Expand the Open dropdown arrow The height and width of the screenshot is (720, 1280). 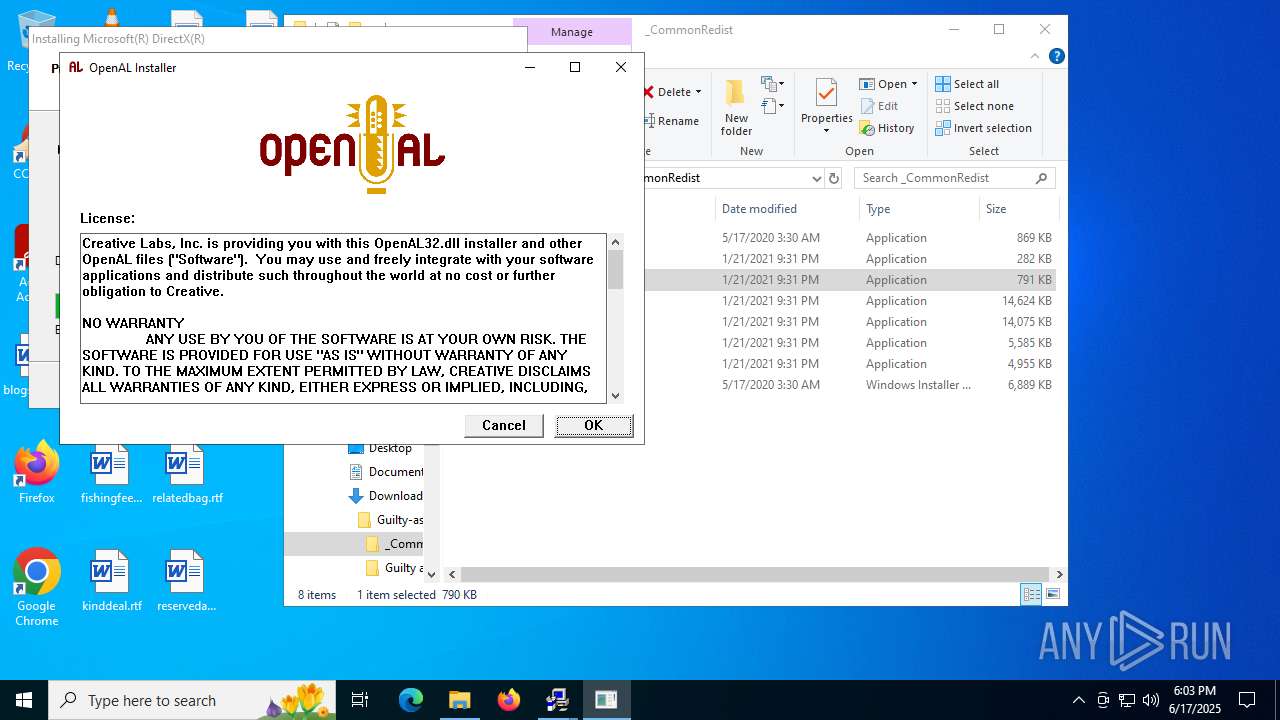click(914, 84)
